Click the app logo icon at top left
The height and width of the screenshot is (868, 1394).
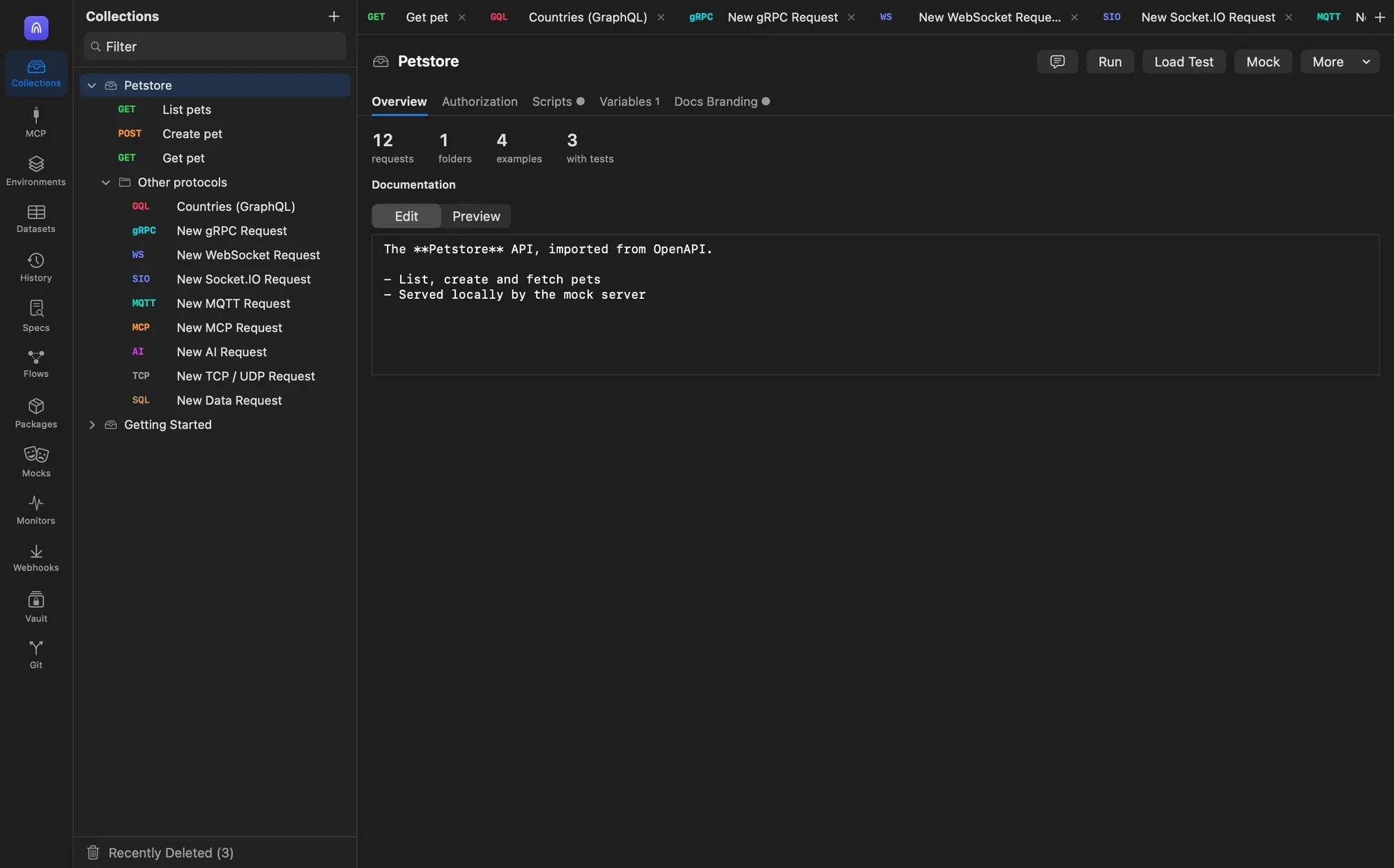[36, 28]
